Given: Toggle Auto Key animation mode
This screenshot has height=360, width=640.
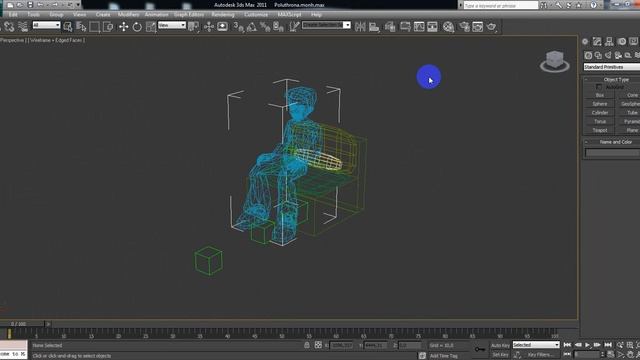Looking at the screenshot, I should point(500,345).
